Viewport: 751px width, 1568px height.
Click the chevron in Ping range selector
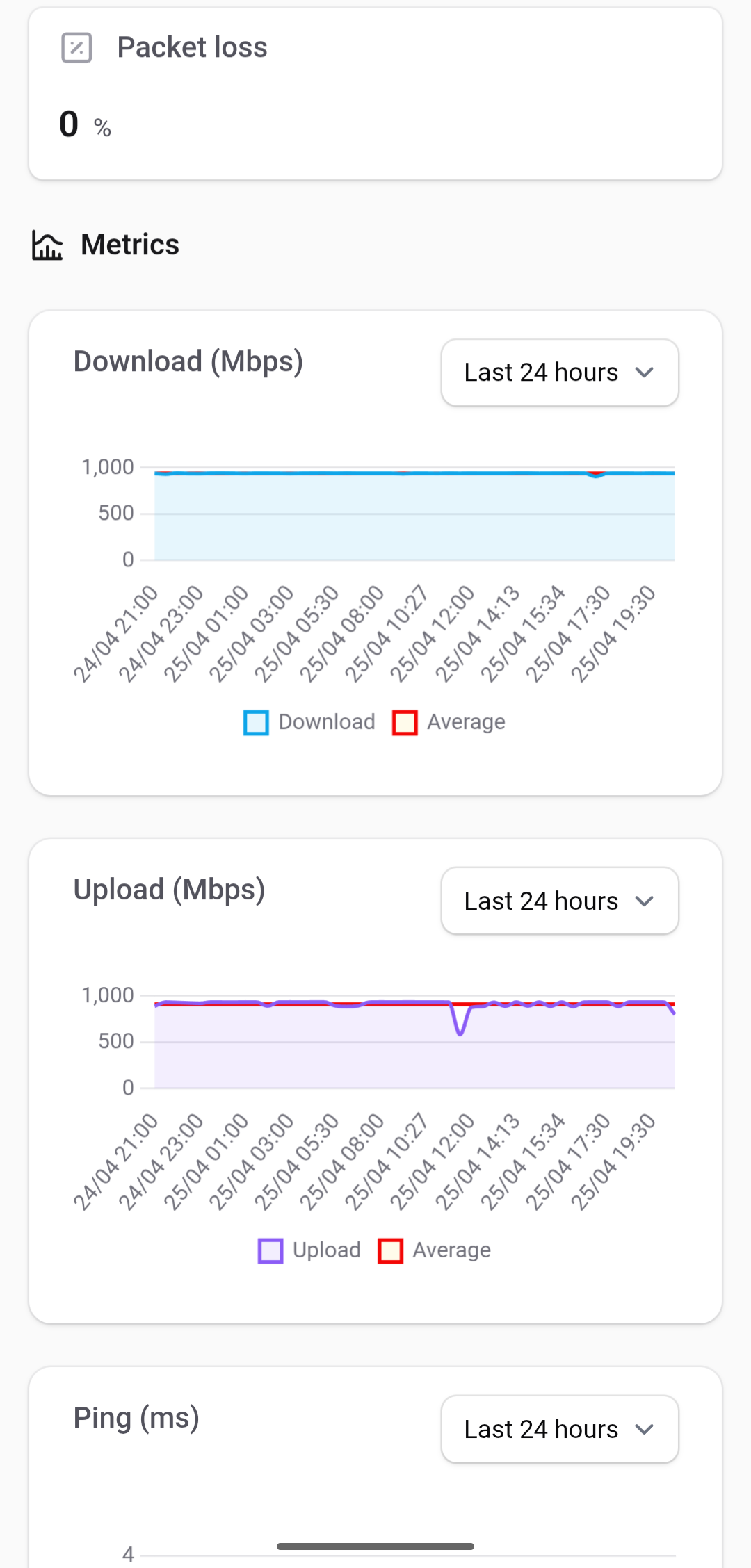645,1429
